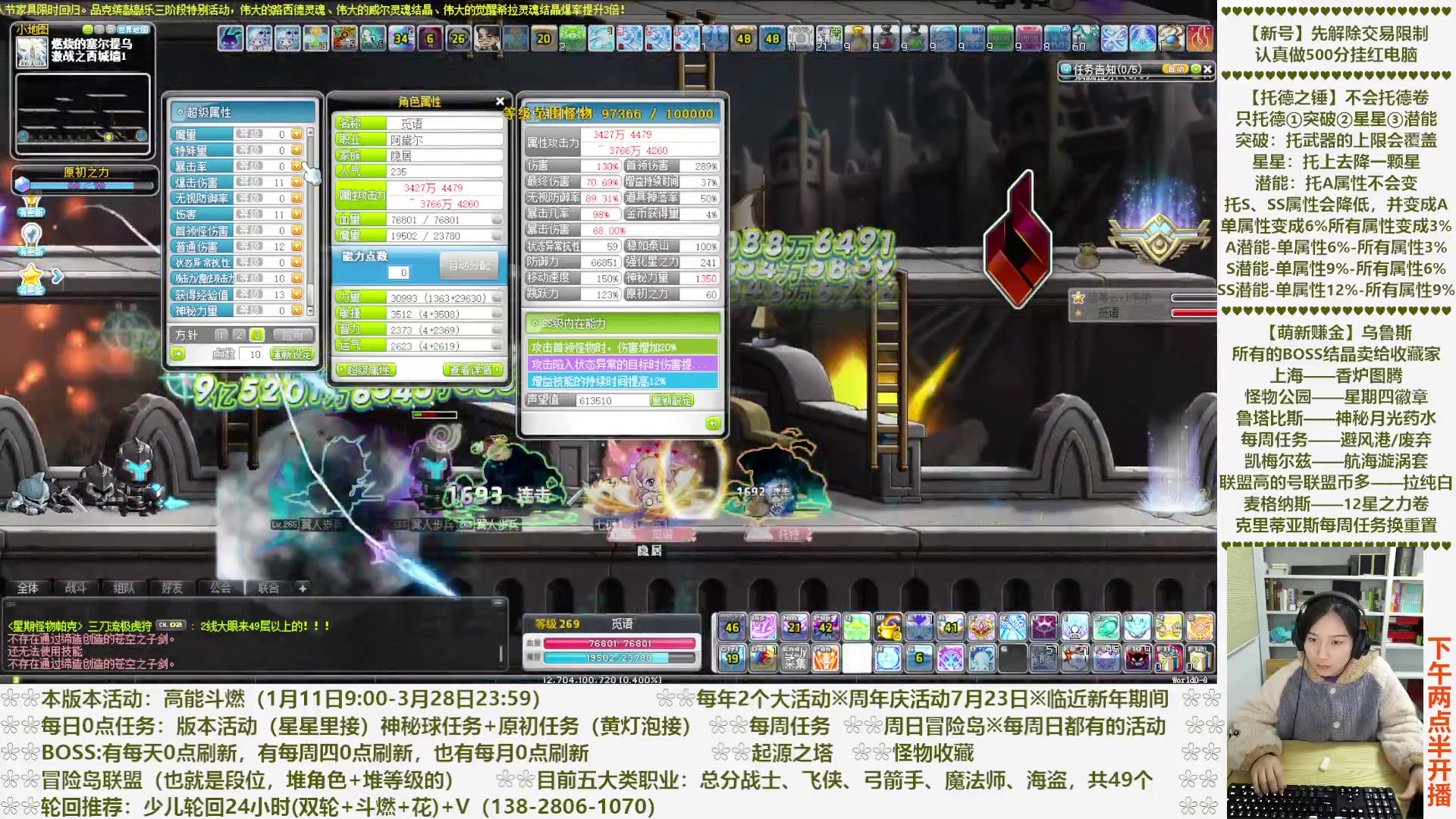Click the 自动分配 auto-assign button

469,266
